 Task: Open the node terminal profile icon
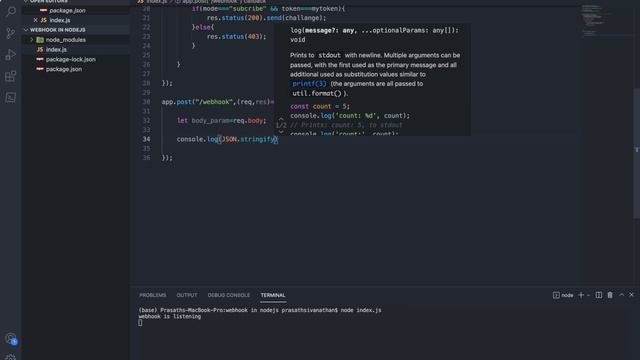point(556,295)
